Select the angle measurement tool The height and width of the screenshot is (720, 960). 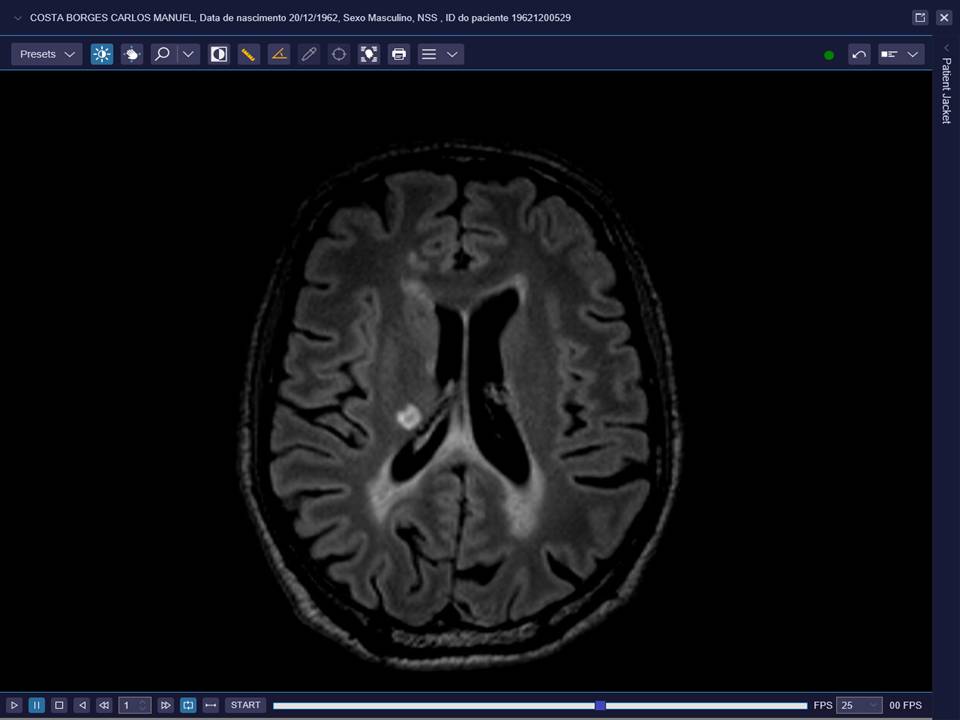click(279, 54)
